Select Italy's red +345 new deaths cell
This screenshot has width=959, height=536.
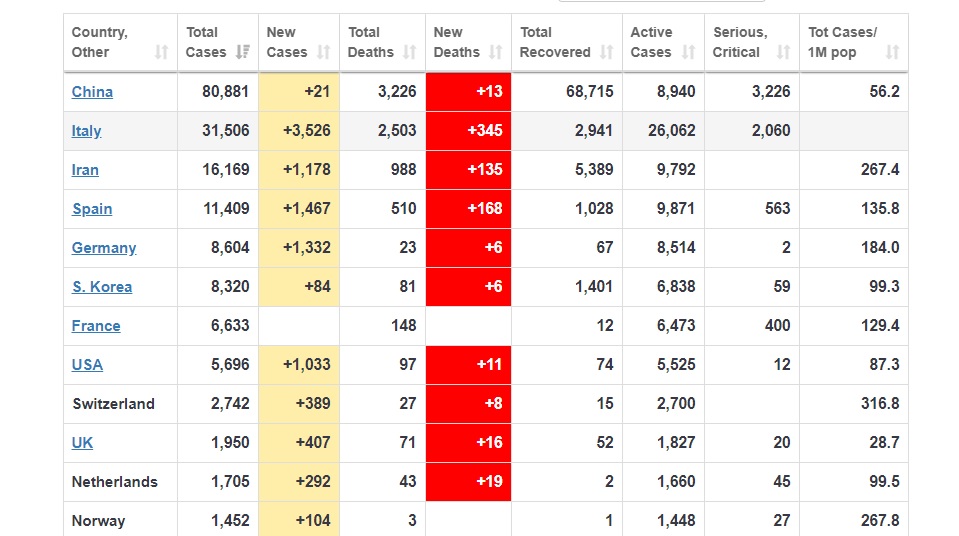[468, 131]
